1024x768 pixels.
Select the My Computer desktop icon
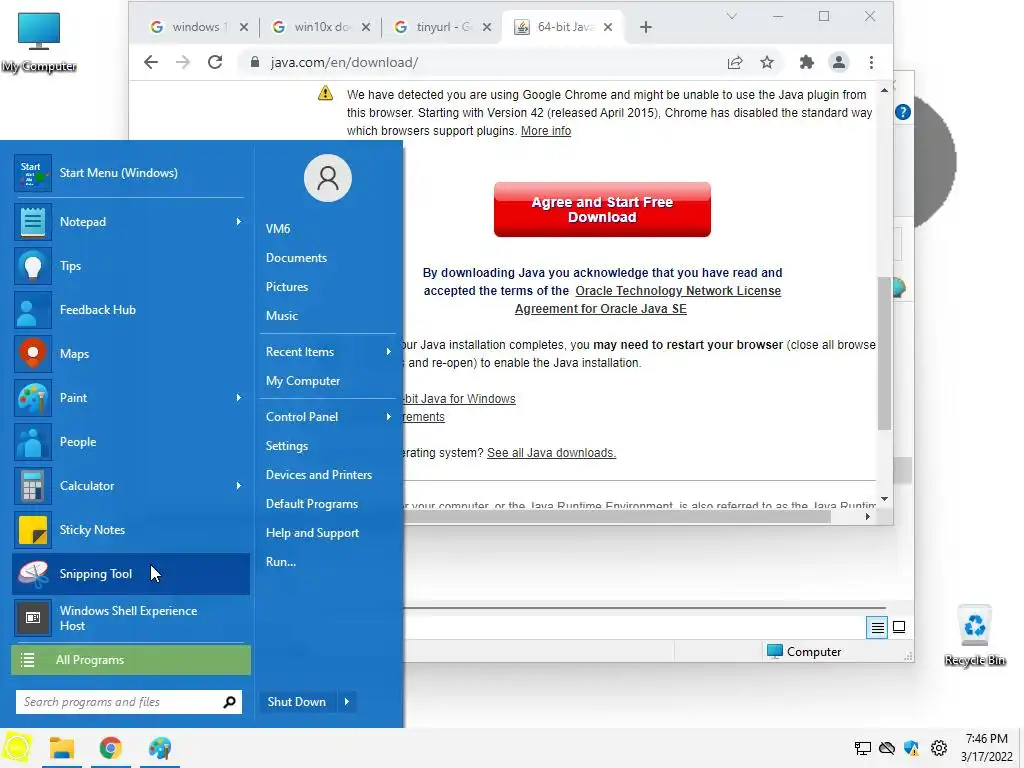pos(39,42)
